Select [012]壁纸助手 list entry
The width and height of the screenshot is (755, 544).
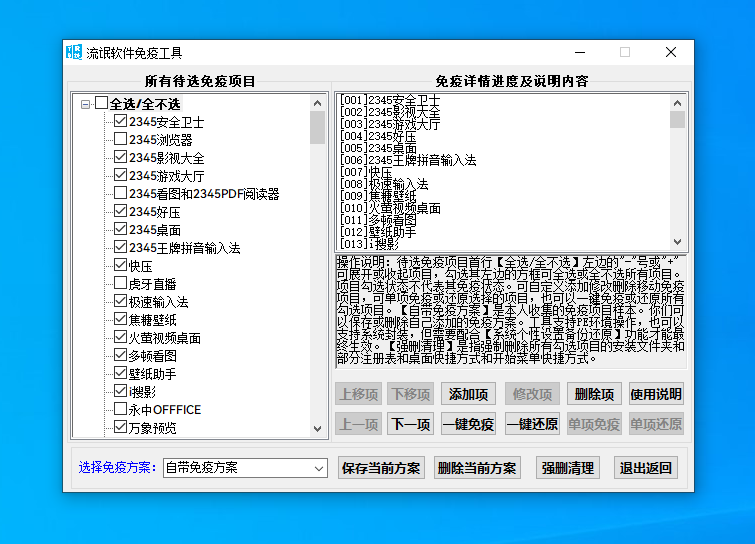[x=378, y=233]
